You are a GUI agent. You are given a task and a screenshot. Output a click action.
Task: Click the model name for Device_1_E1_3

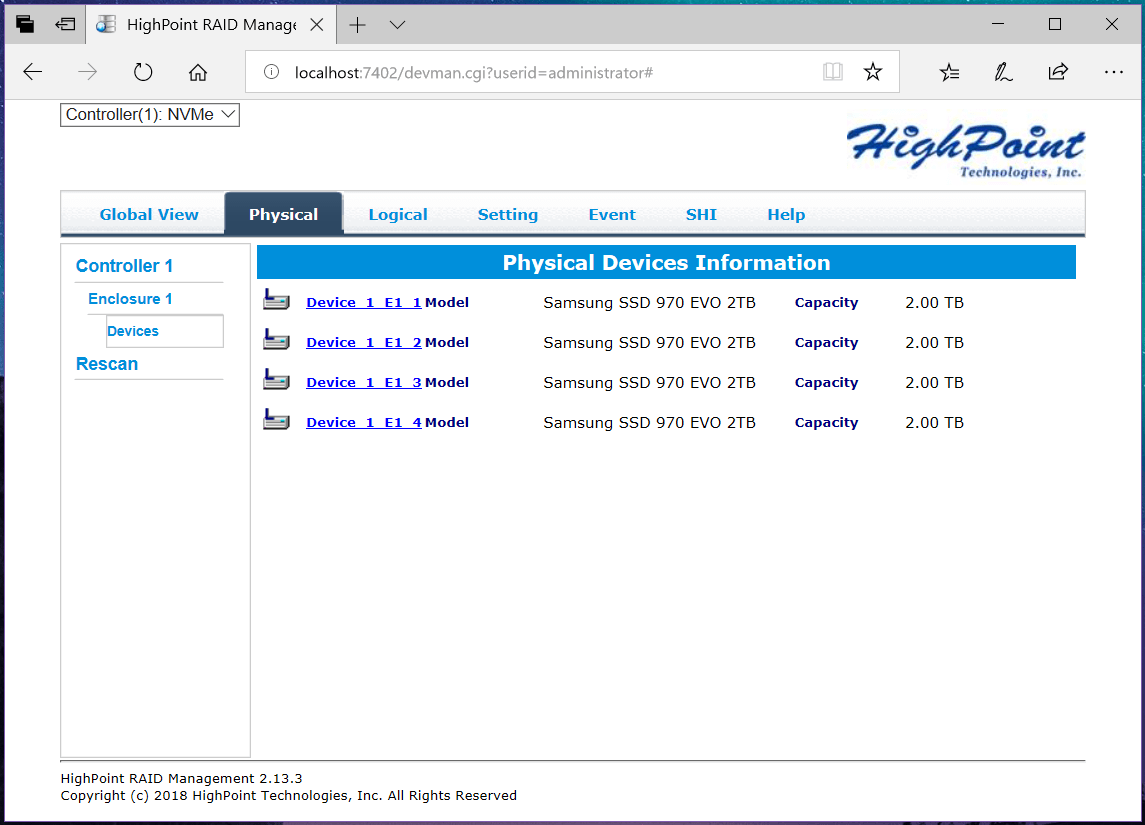pyautogui.click(x=649, y=383)
